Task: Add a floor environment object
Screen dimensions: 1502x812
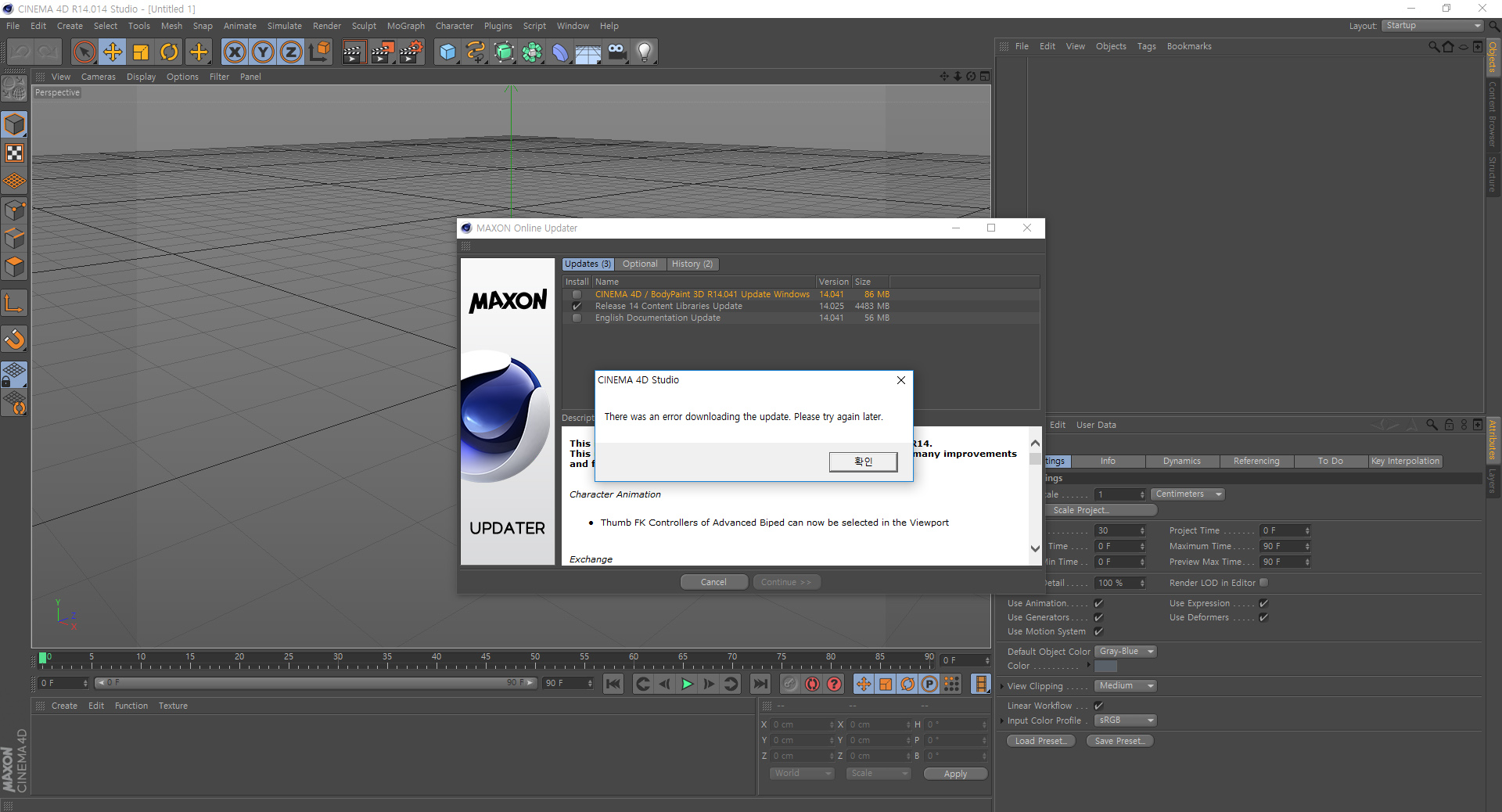Action: point(588,52)
